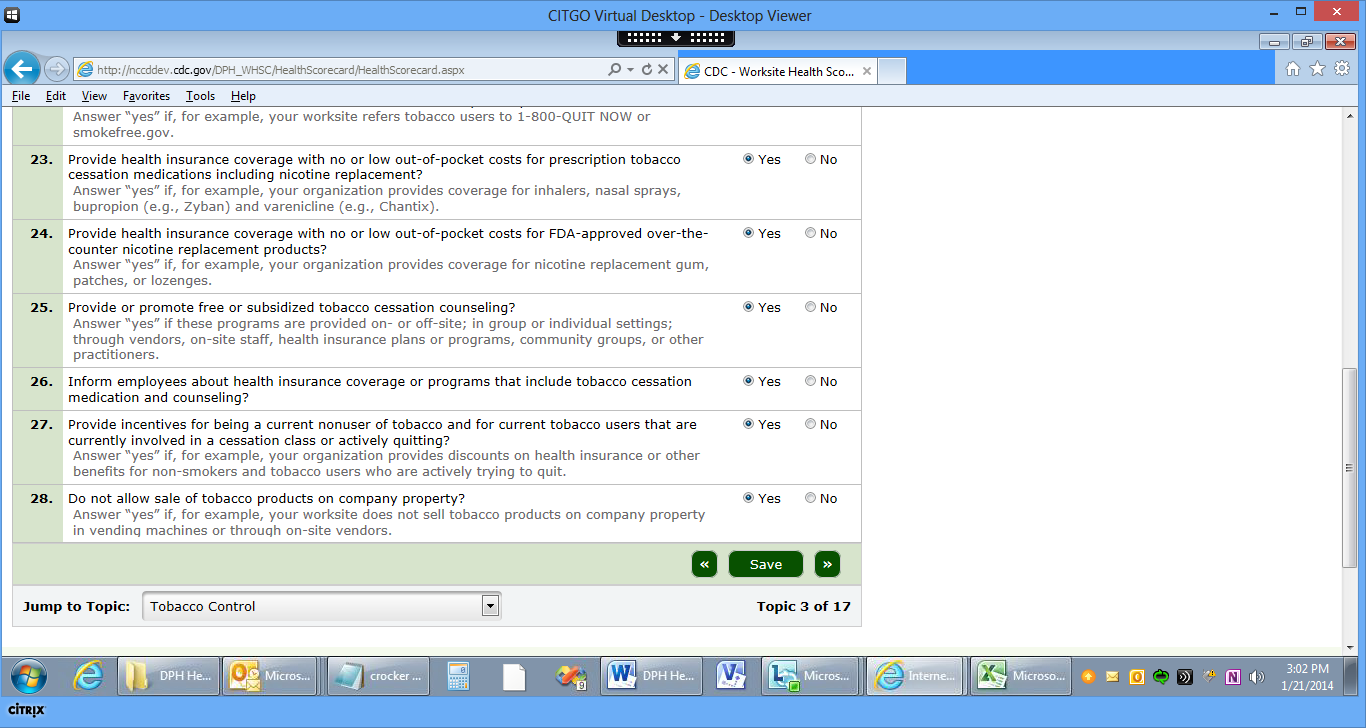
Task: Open the crocker notepad taskbar item
Action: (379, 676)
